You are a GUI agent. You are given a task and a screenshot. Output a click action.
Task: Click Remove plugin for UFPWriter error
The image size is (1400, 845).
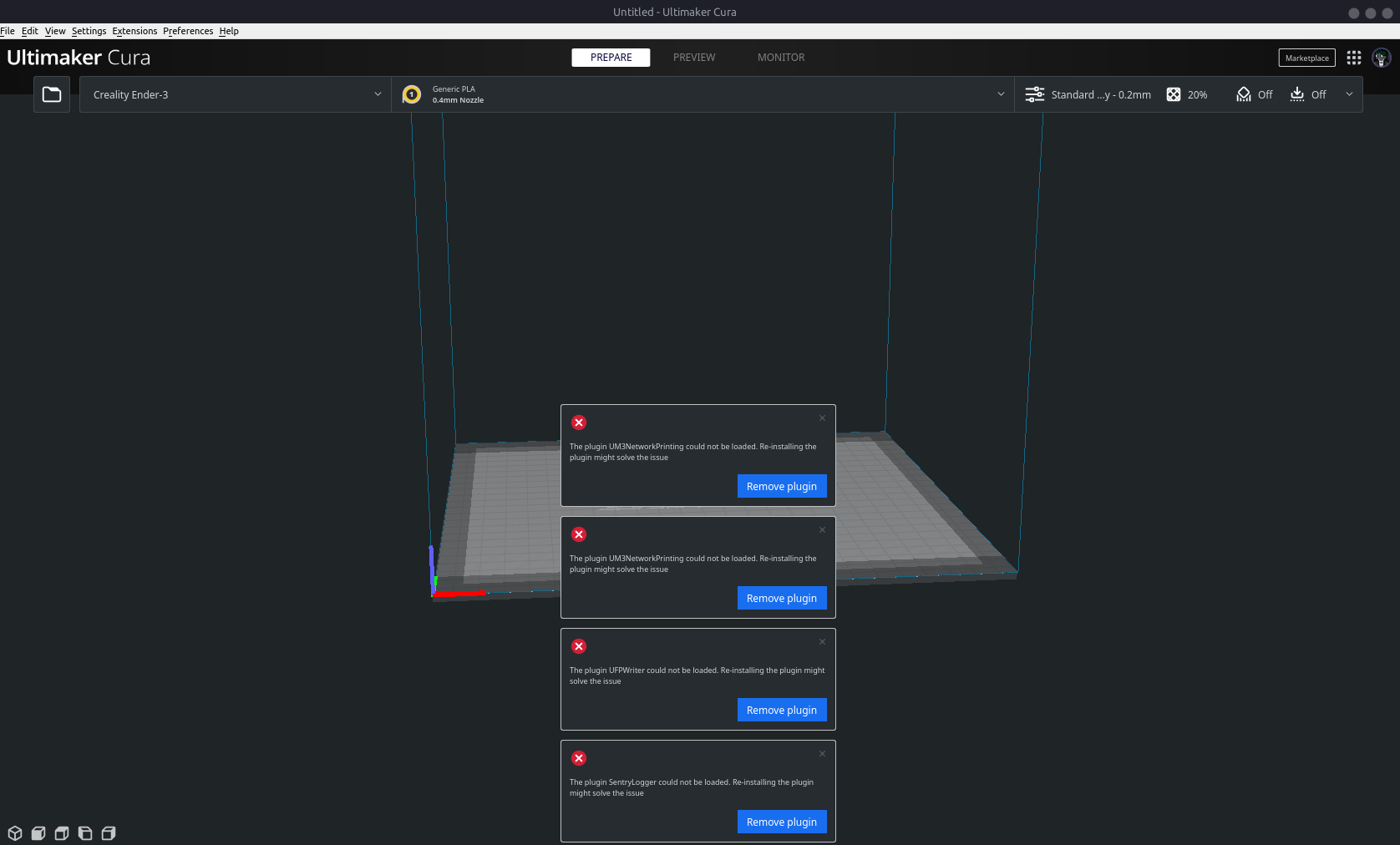pos(781,710)
